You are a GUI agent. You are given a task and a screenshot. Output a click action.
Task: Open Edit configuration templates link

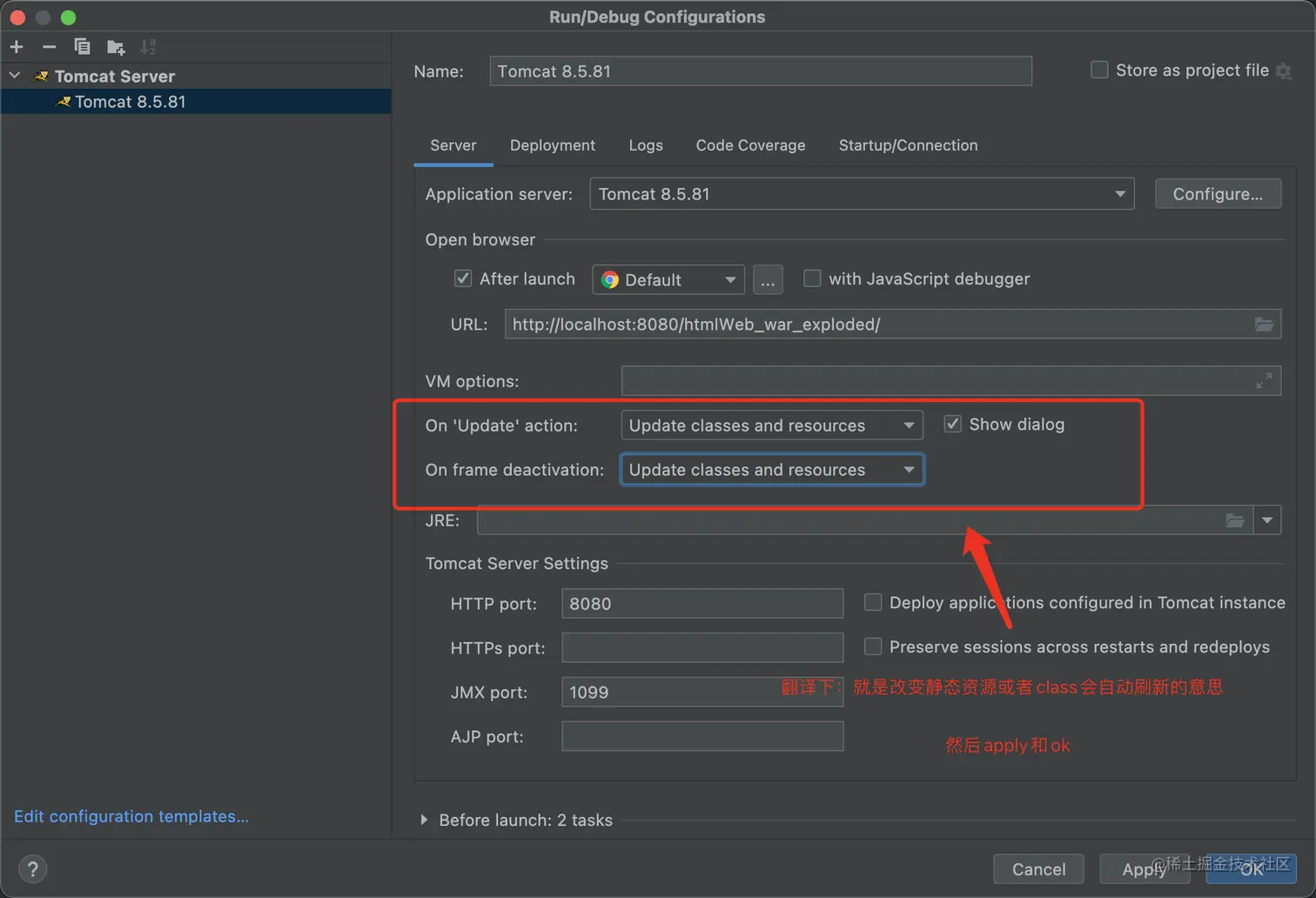coord(131,816)
